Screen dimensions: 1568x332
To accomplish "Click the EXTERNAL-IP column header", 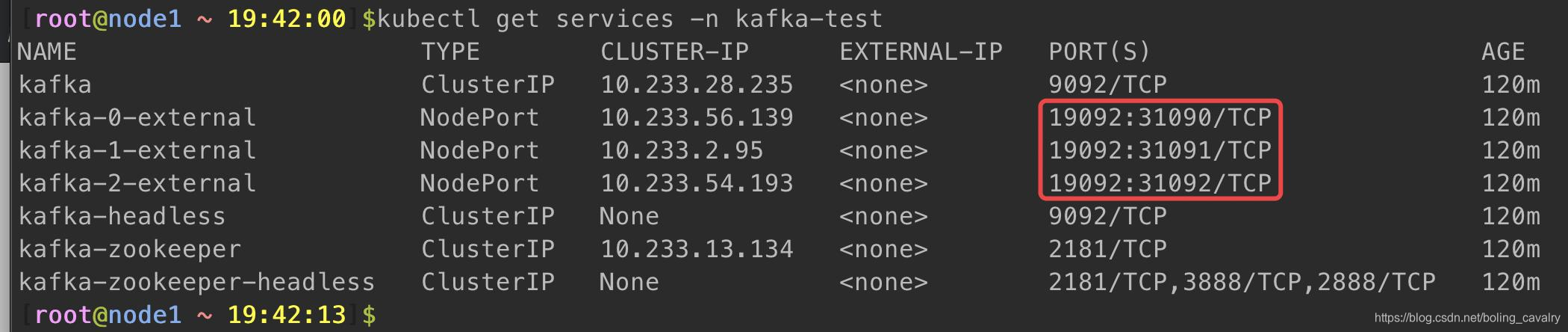I will (x=921, y=52).
